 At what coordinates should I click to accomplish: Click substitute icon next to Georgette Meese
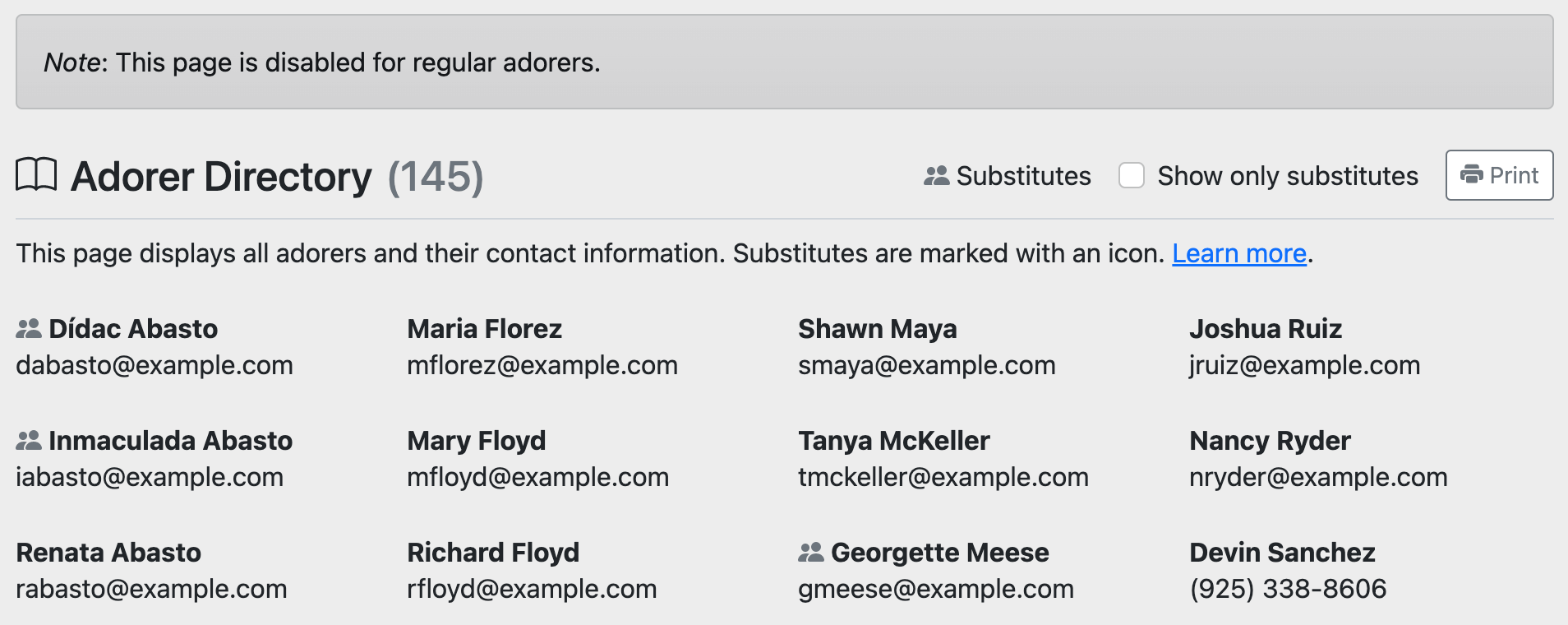[811, 553]
